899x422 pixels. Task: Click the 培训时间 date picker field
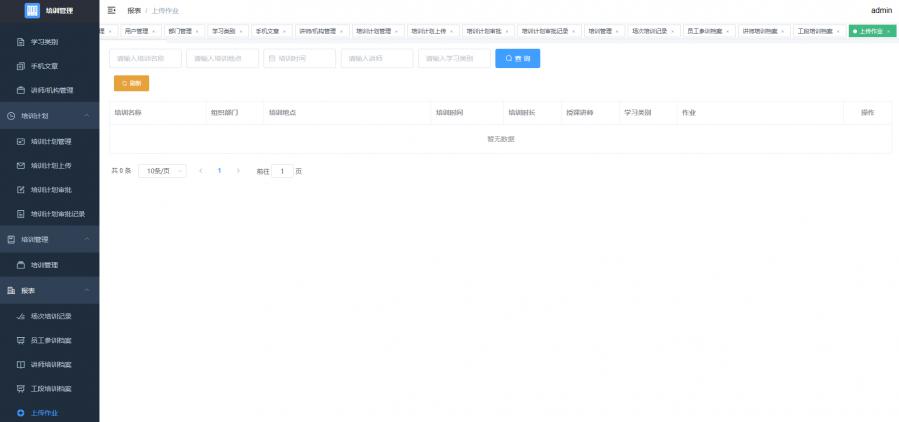coord(299,59)
